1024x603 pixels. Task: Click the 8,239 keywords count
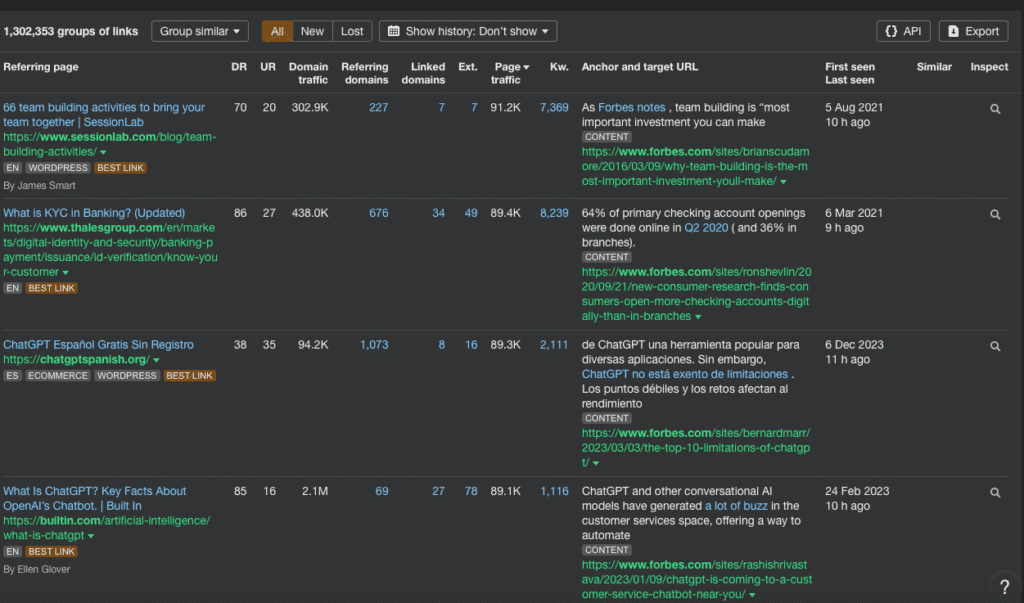point(553,213)
